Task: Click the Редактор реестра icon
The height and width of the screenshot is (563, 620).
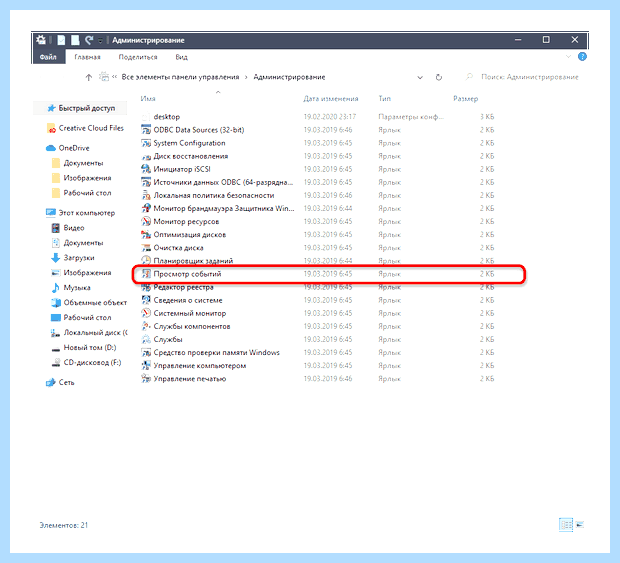Action: pos(146,287)
